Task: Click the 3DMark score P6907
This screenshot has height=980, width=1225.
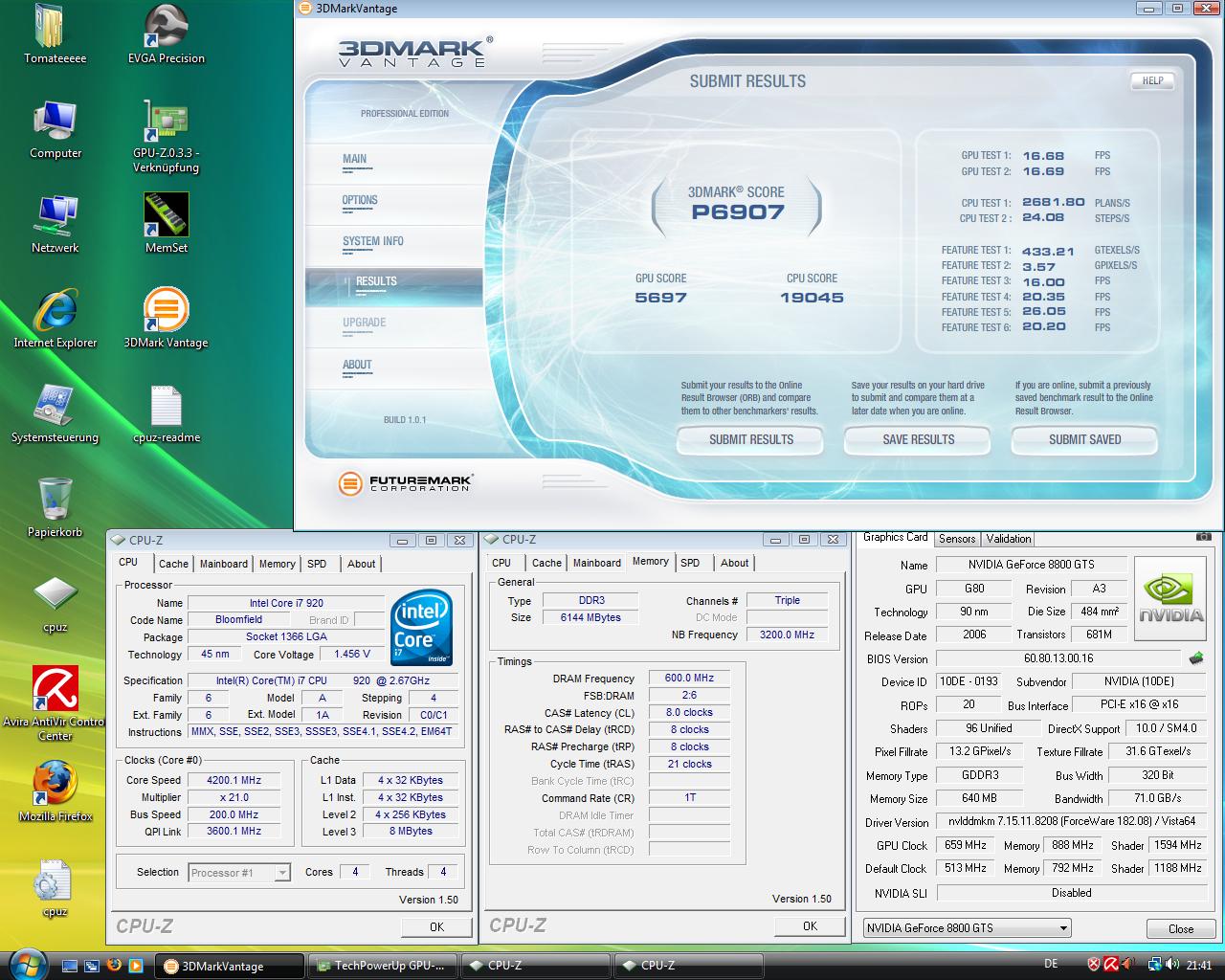Action: click(737, 212)
